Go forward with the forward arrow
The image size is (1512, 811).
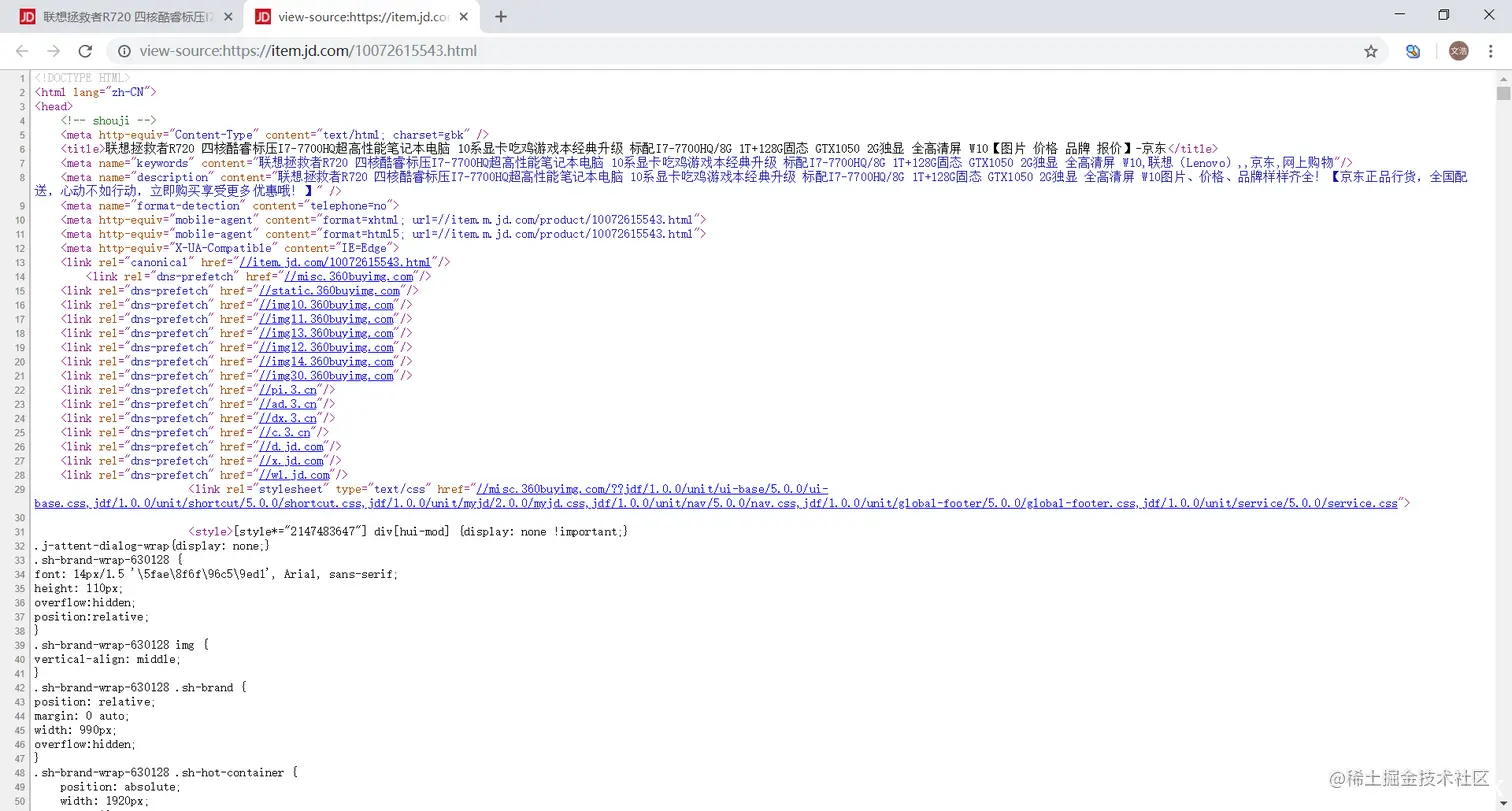(54, 51)
